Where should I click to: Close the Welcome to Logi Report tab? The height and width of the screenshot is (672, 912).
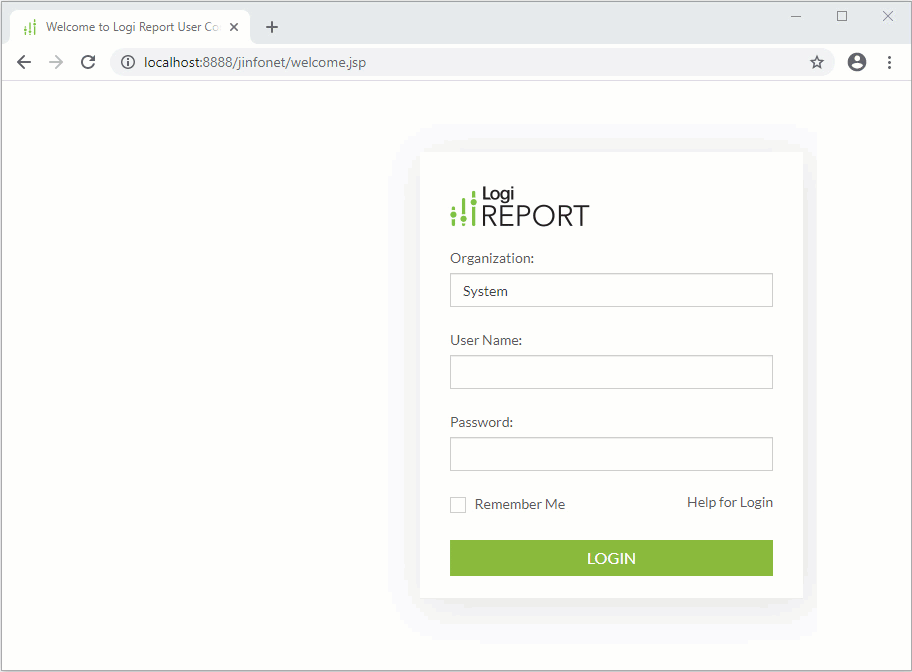[x=234, y=27]
